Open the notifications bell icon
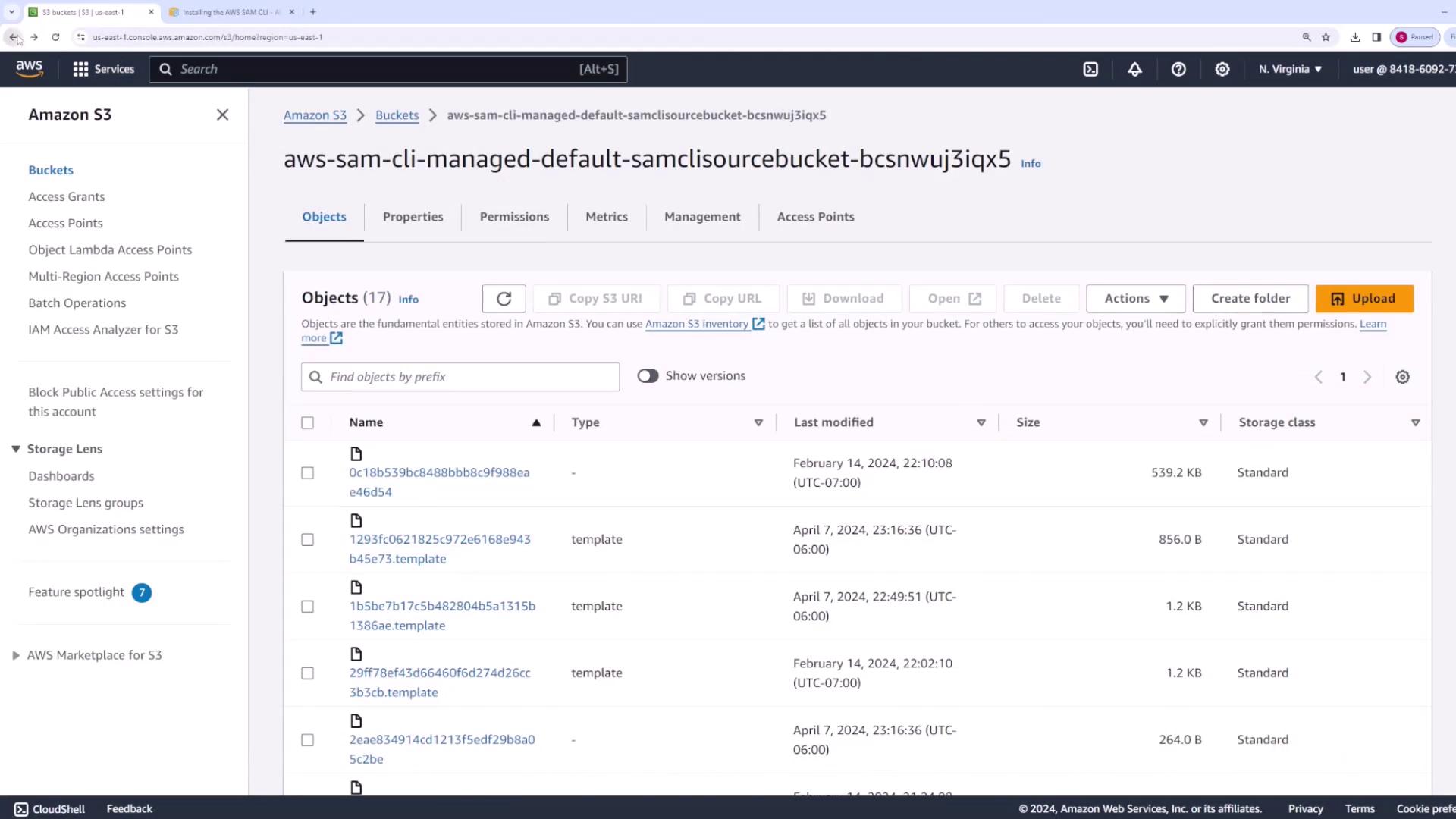1456x819 pixels. (1134, 69)
